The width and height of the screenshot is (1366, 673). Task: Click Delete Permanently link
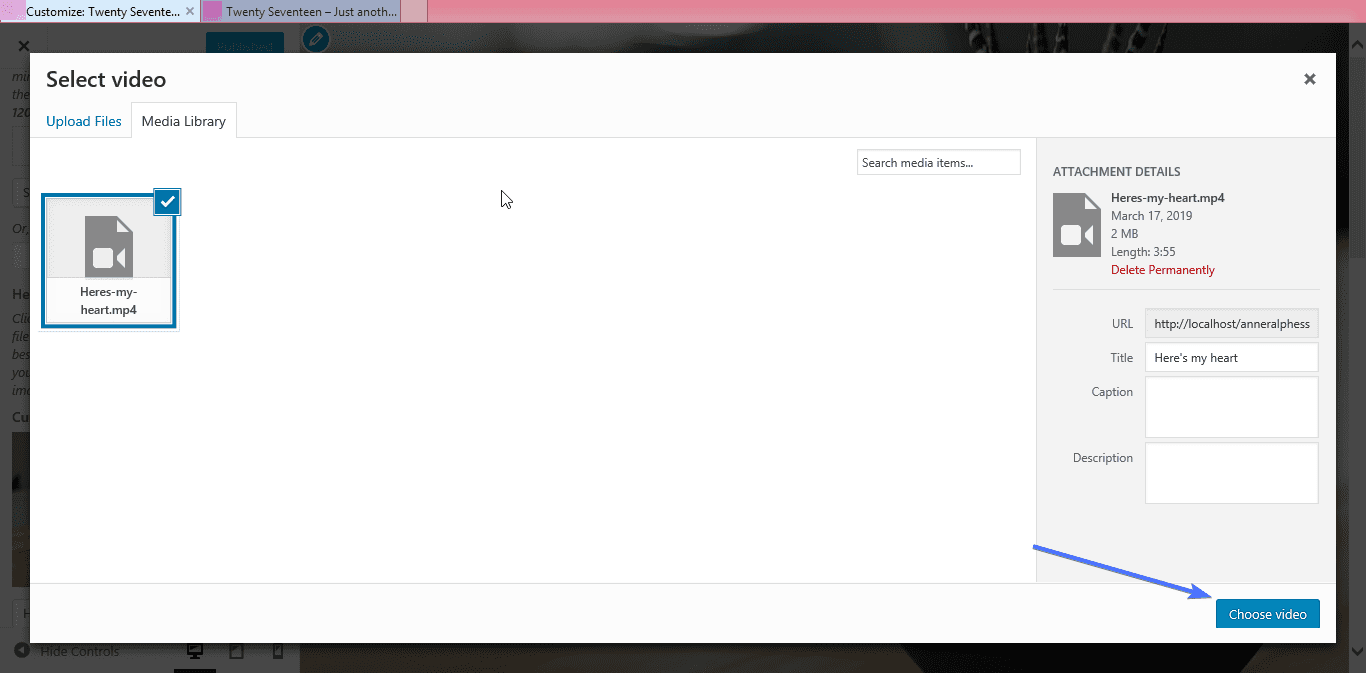click(1163, 270)
